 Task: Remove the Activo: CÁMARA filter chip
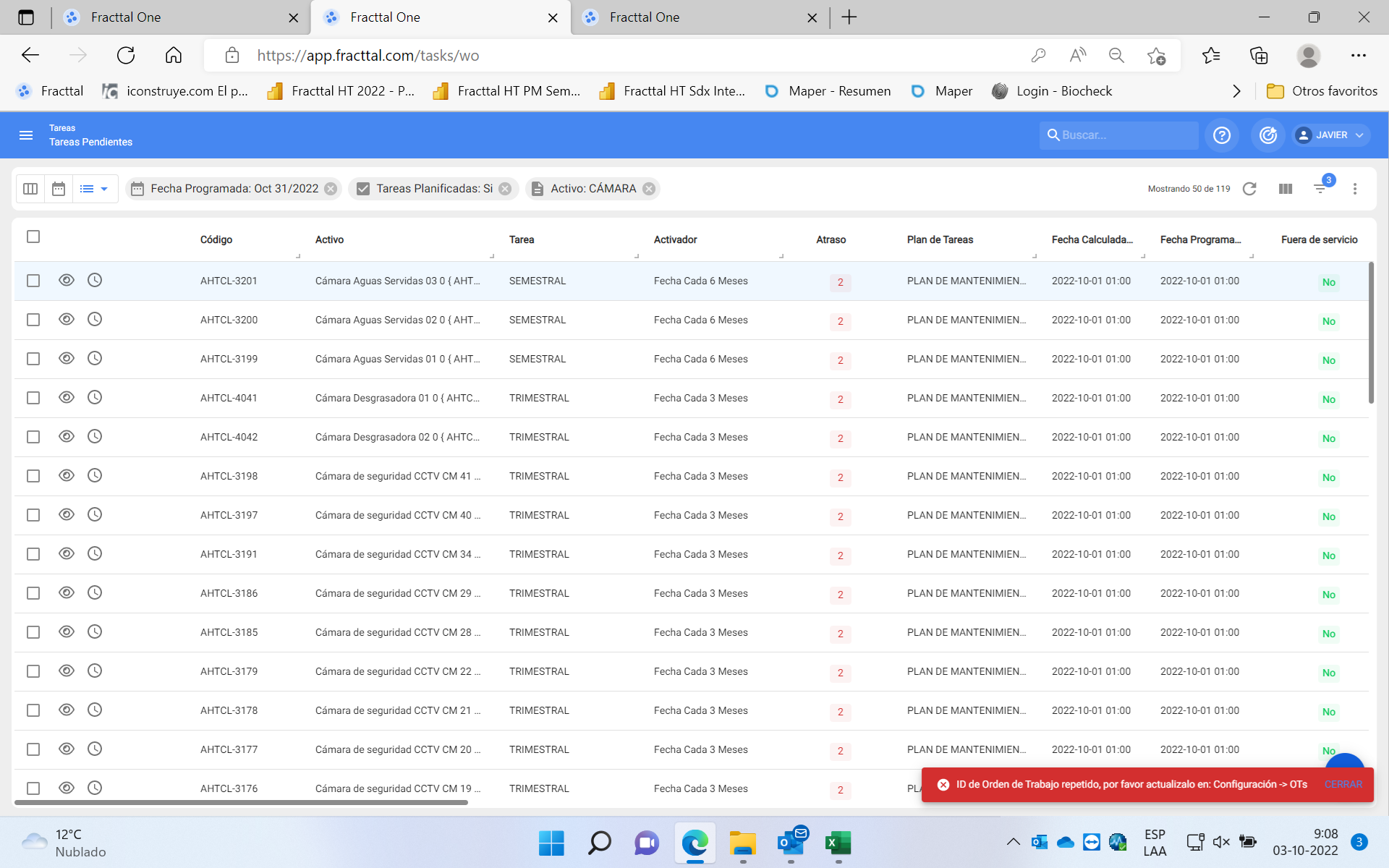point(649,189)
